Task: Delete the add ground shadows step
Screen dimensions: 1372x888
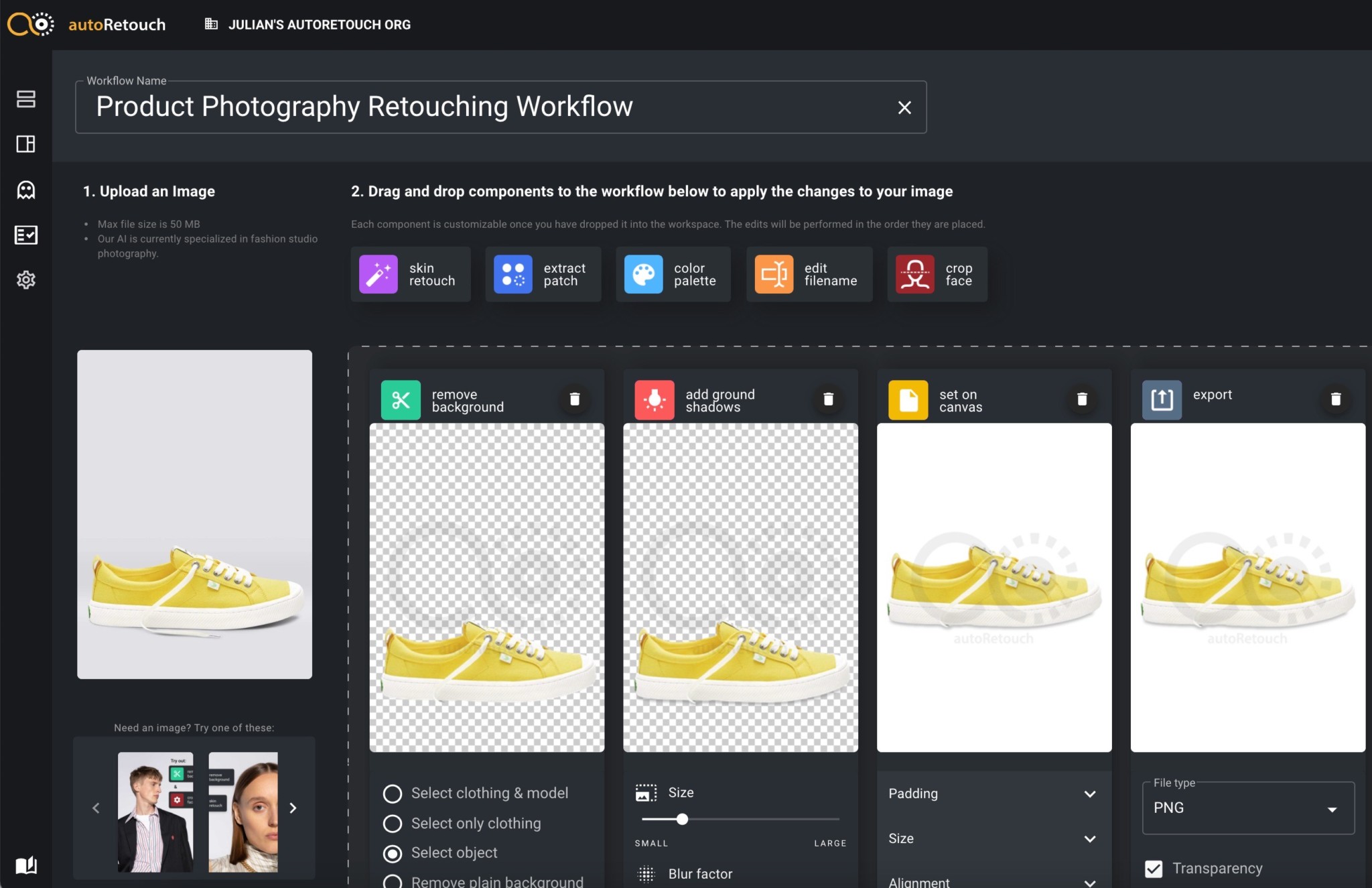Action: click(x=829, y=399)
